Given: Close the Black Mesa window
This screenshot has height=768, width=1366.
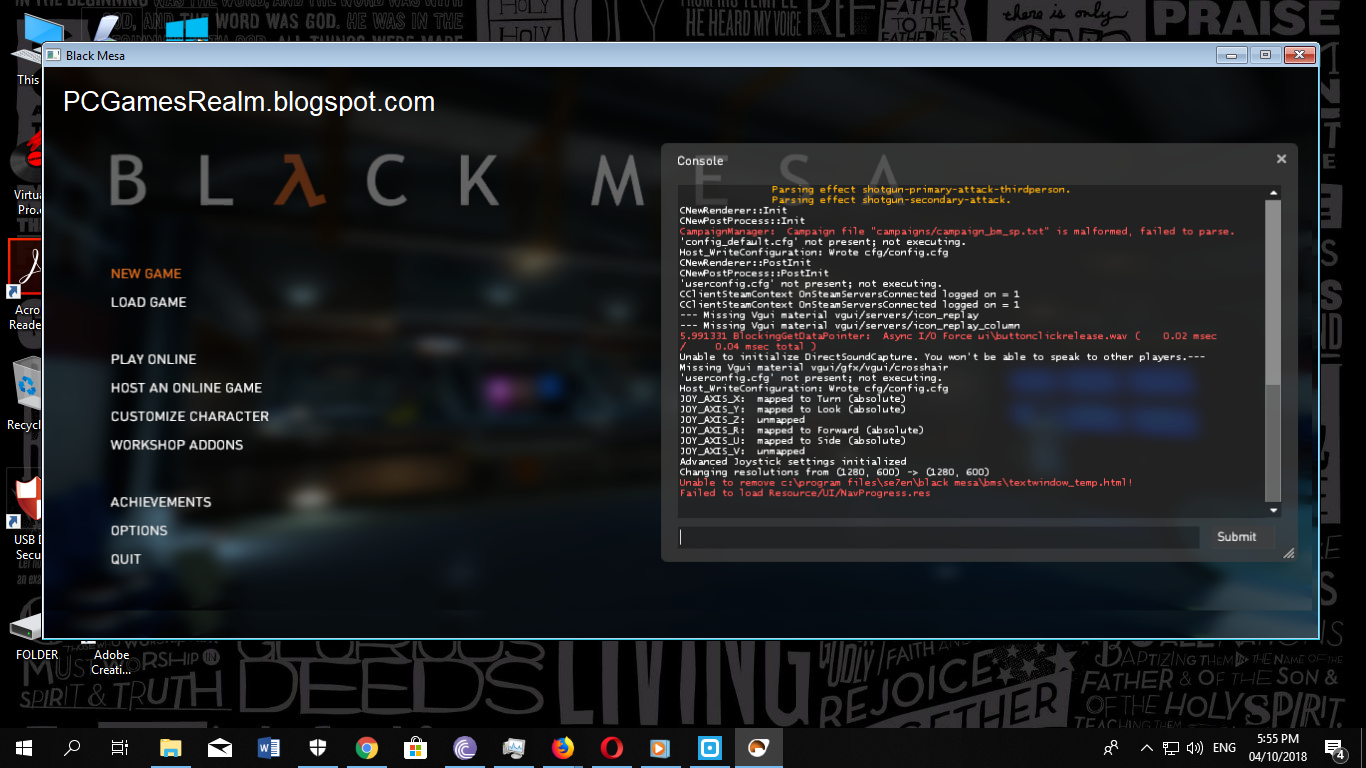Looking at the screenshot, I should click(1298, 54).
